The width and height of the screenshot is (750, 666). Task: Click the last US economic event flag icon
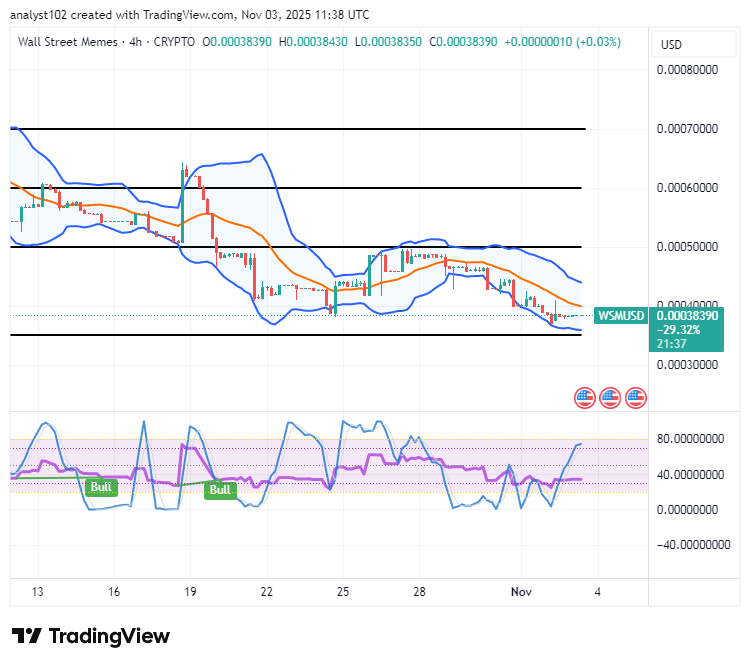636,398
